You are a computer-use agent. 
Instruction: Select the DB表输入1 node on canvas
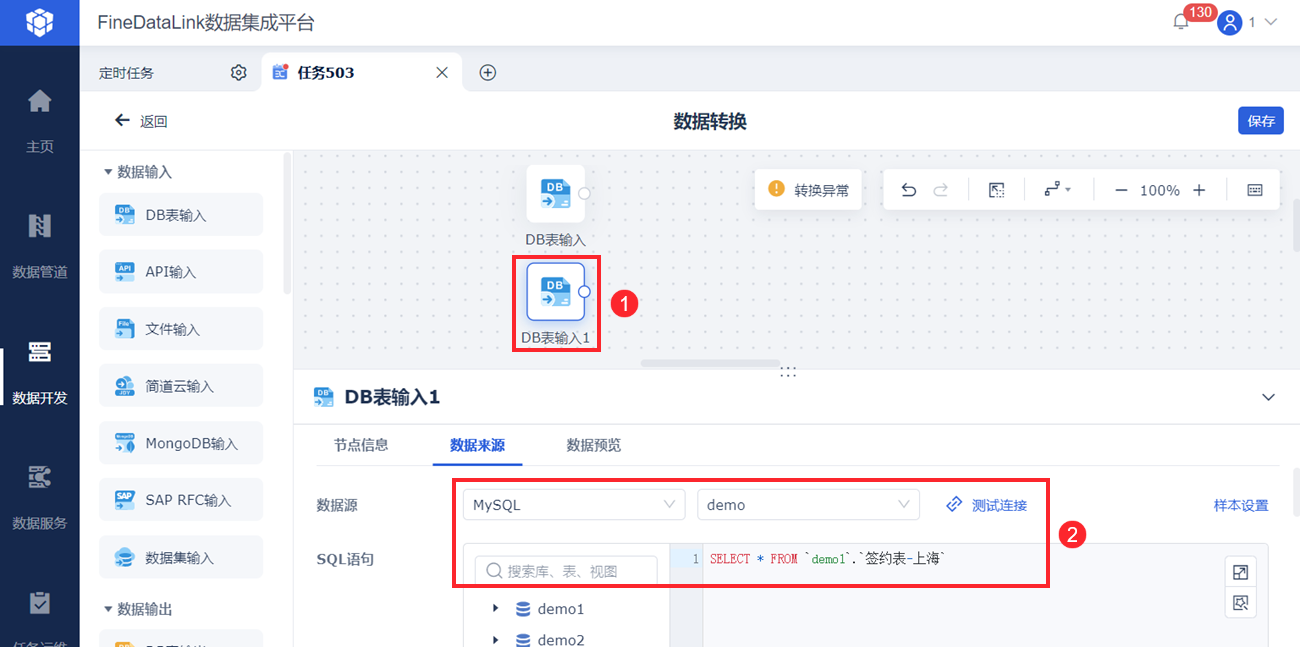[x=555, y=291]
